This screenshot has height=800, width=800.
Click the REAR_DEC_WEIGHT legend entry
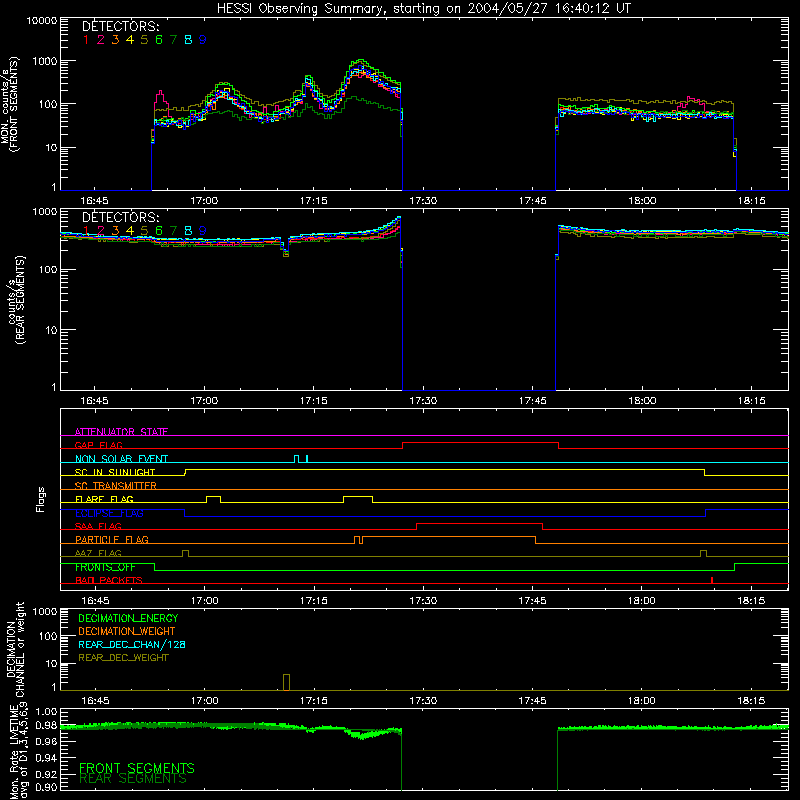tap(123, 658)
